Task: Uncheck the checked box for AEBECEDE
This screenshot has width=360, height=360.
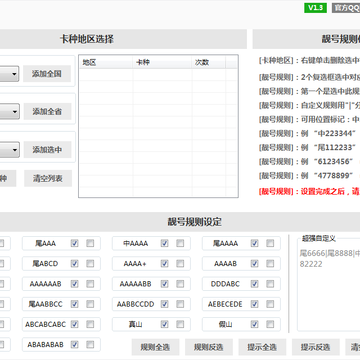Action: point(255,304)
